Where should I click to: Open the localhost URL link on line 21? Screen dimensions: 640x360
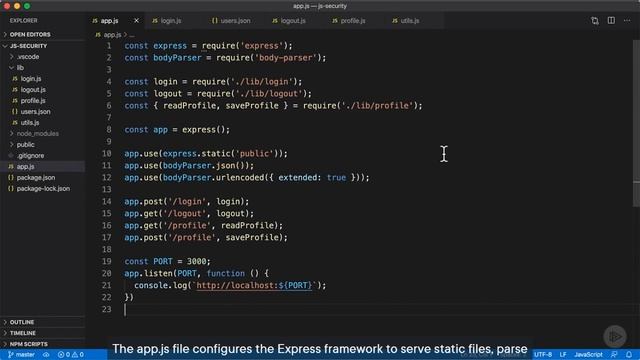(x=254, y=285)
